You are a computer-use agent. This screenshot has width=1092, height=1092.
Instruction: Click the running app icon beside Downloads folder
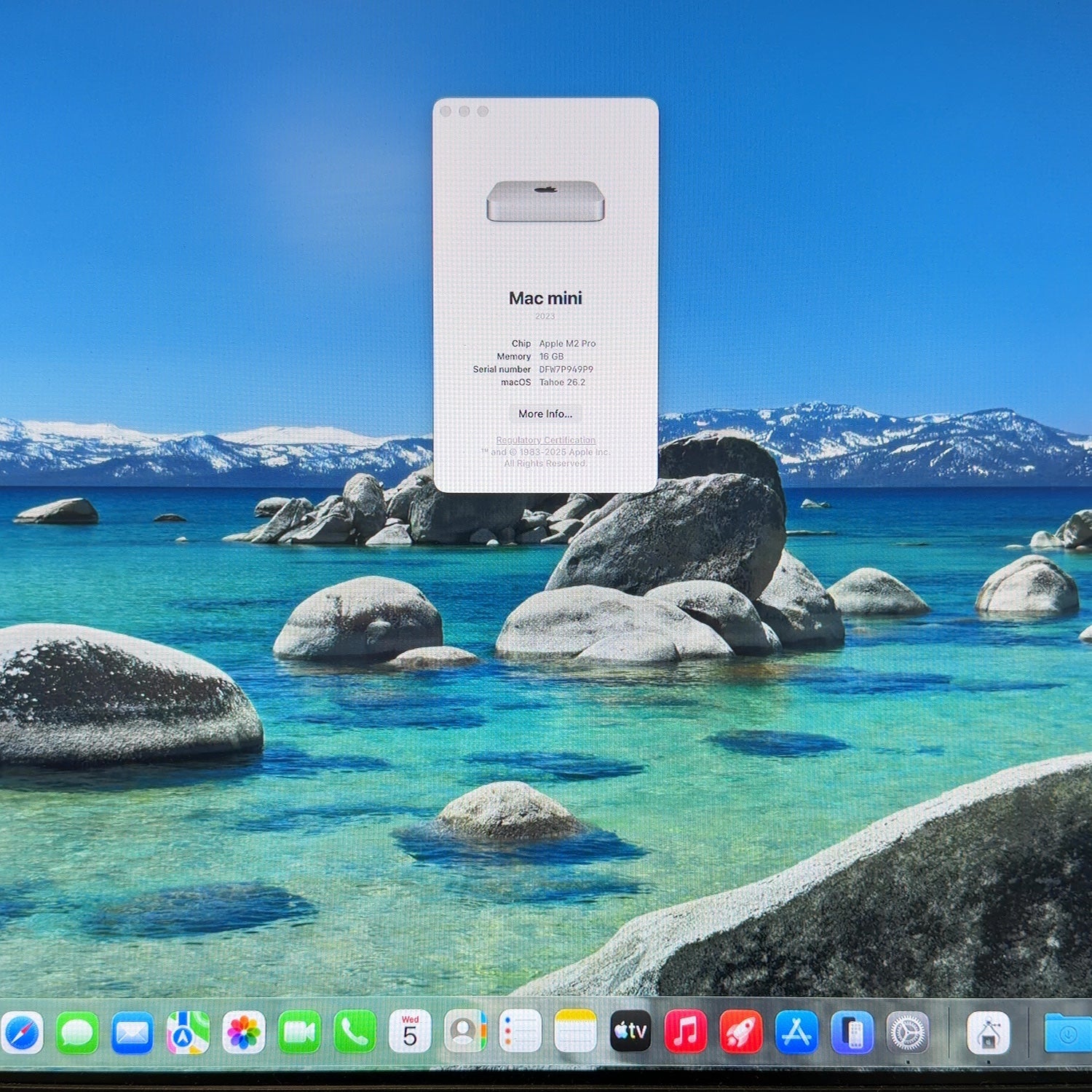(988, 1032)
